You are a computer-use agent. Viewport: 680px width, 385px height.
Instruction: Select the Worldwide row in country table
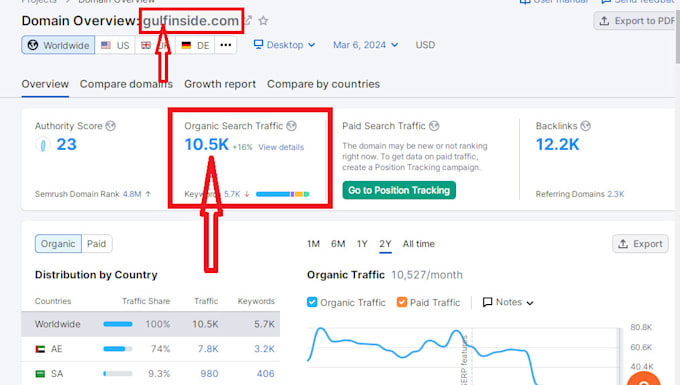150,324
